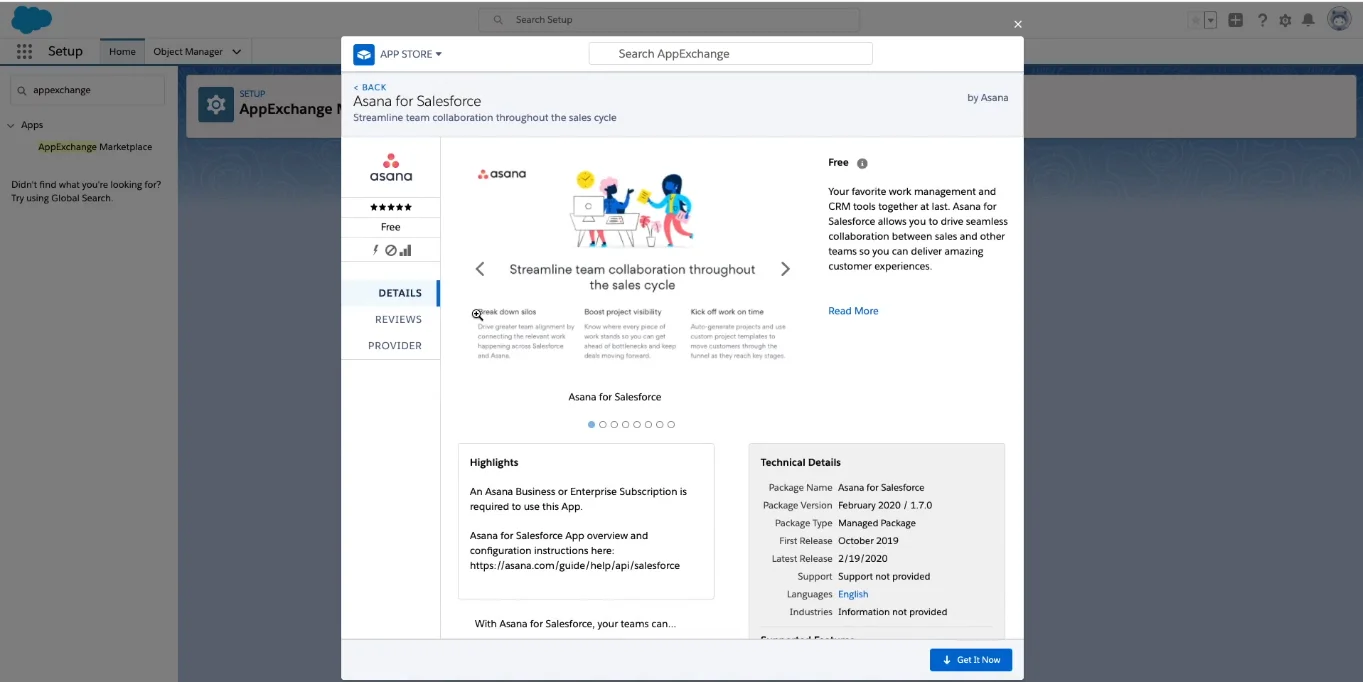Expand the Object Manager tab dropdown chevron
Screen dimensions: 1363x682
(237, 52)
